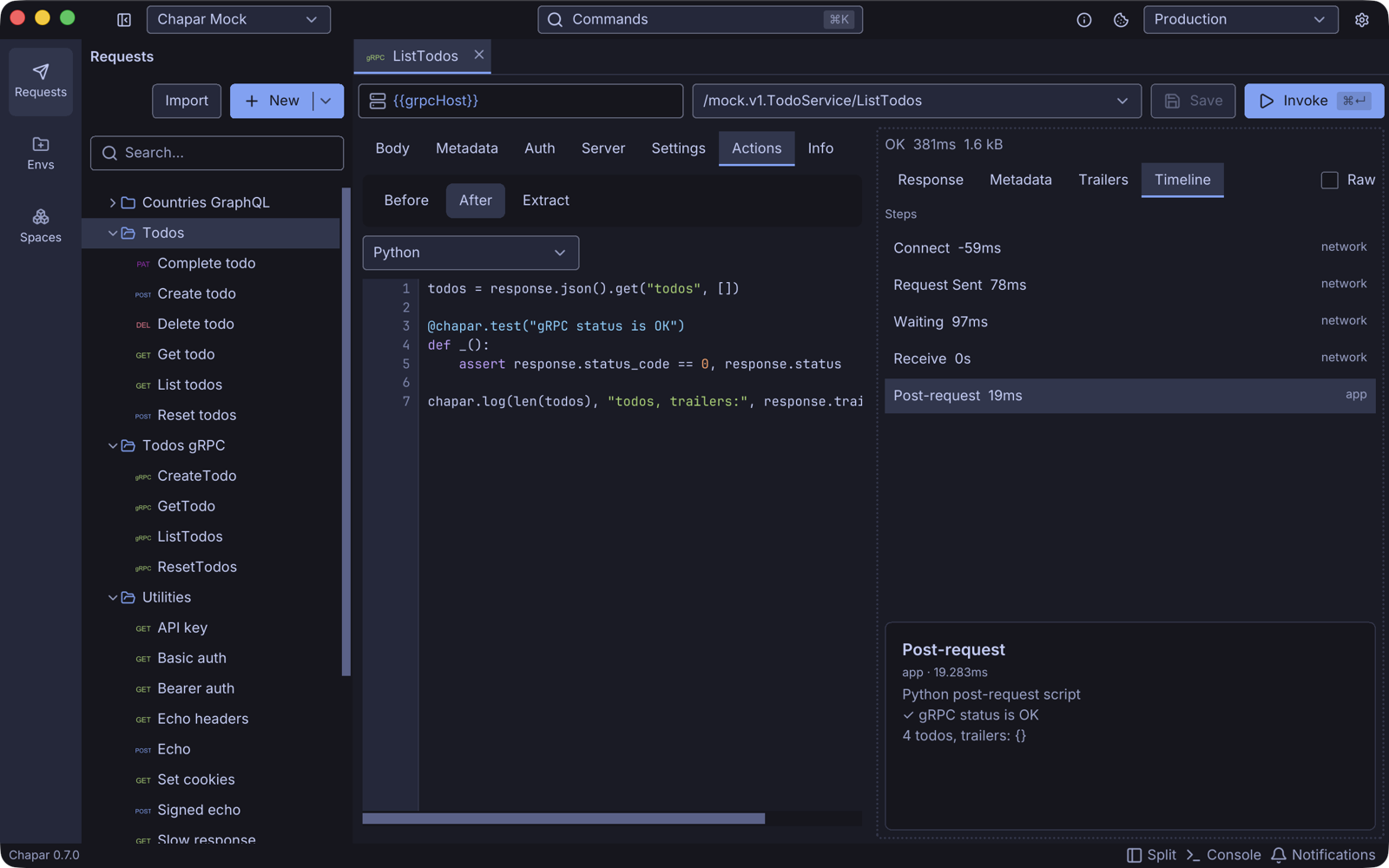
Task: Open the Requests sidebar section
Action: coord(41,82)
